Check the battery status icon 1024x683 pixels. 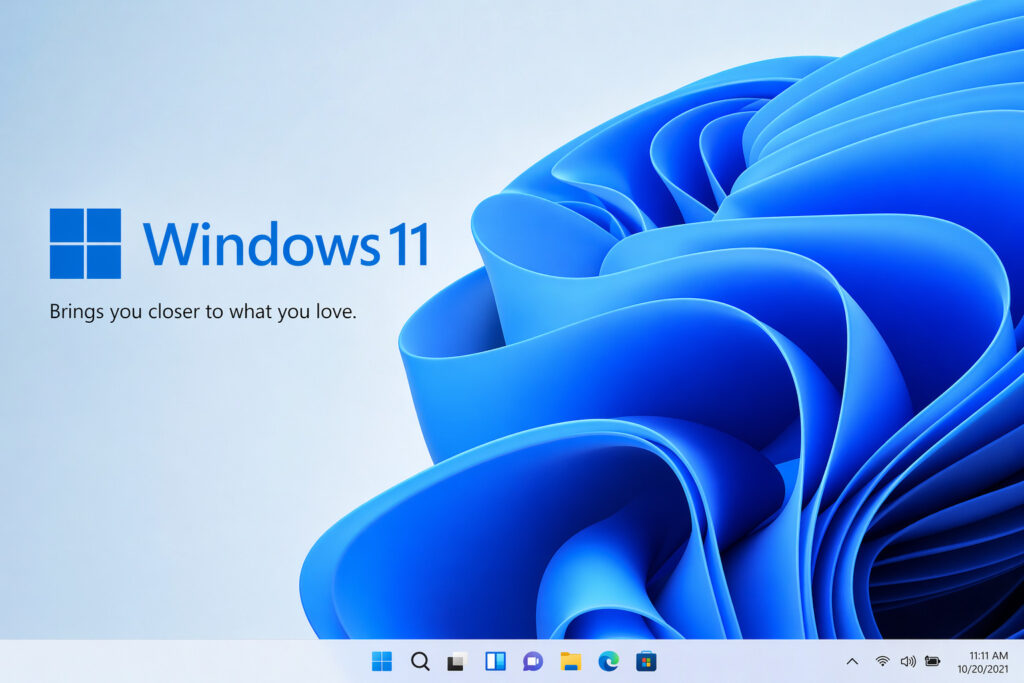[x=932, y=661]
